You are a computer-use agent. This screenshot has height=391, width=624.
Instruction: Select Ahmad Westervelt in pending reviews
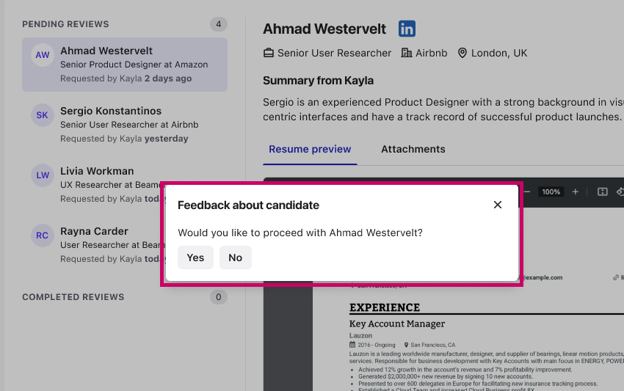click(125, 64)
